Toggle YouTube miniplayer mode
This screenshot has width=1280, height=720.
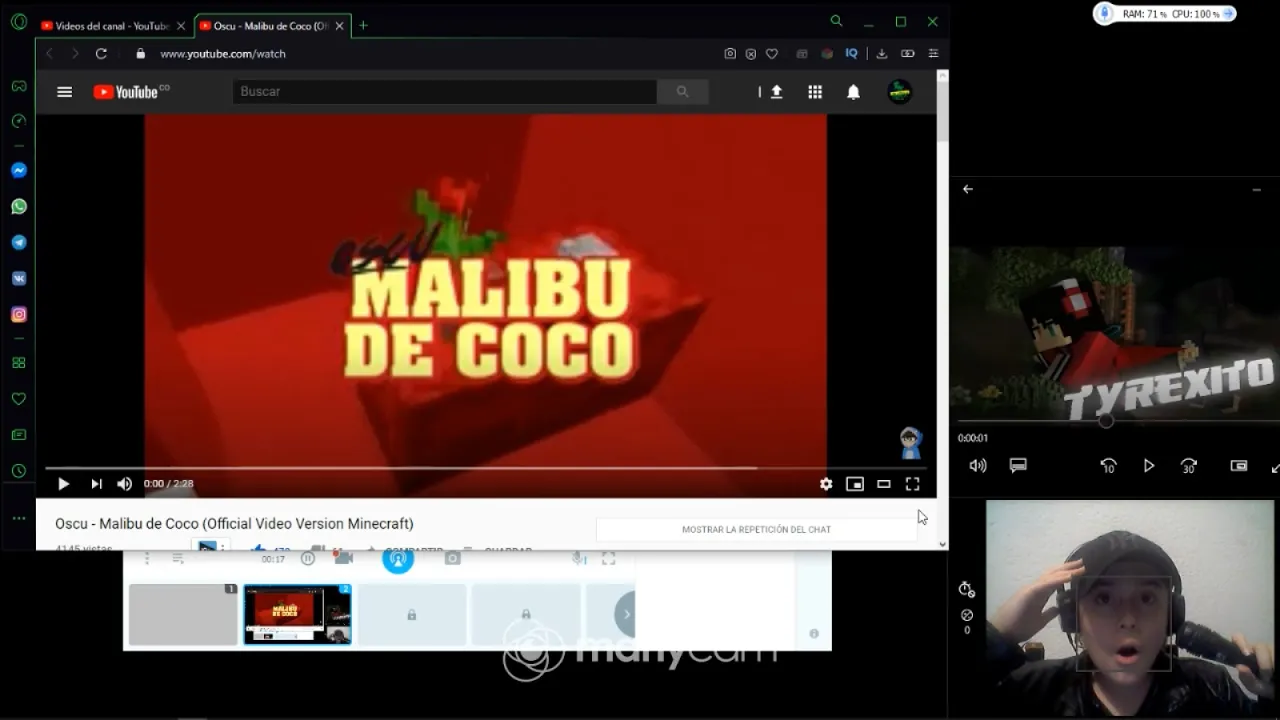pyautogui.click(x=855, y=484)
